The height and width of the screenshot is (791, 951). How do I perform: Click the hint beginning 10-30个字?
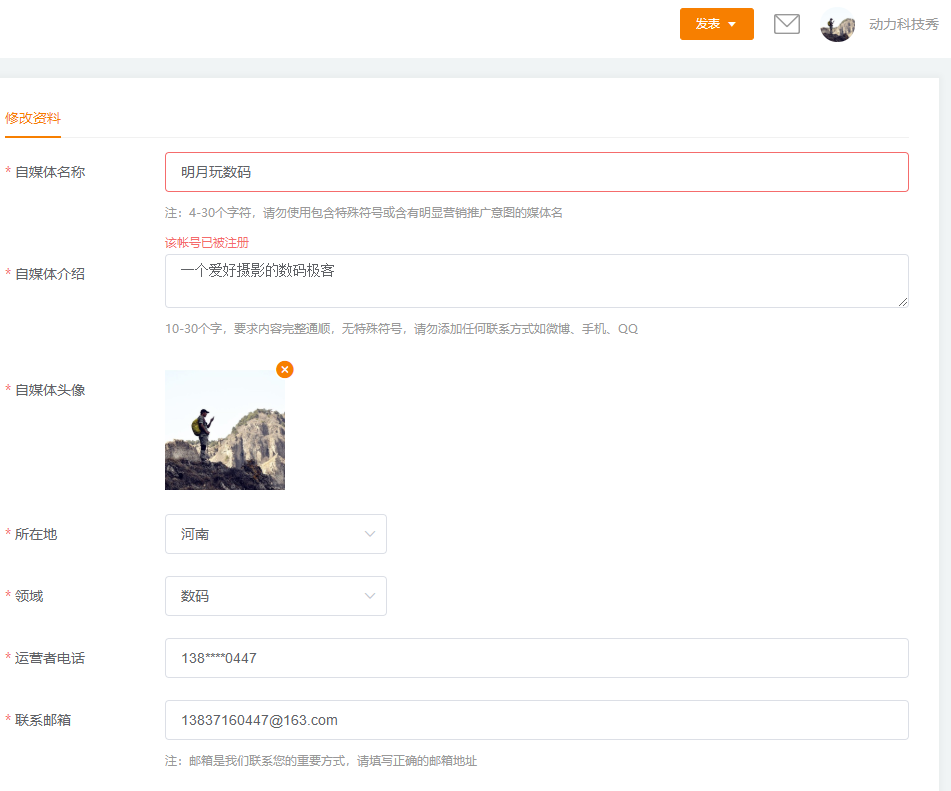(x=402, y=329)
